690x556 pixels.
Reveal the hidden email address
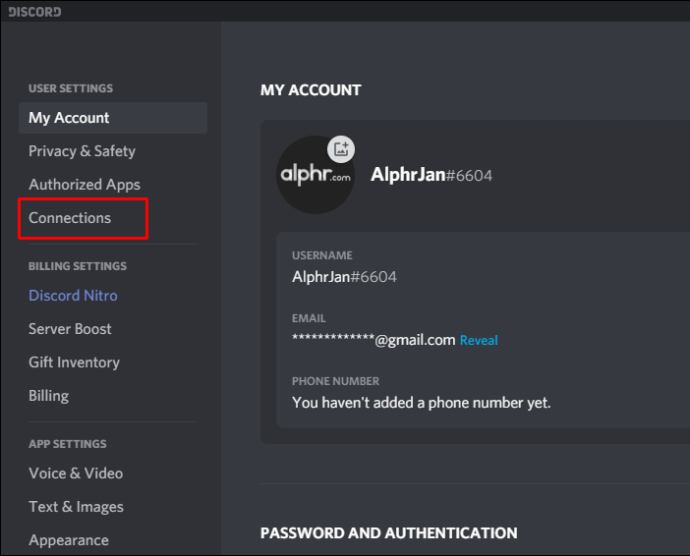coord(479,340)
